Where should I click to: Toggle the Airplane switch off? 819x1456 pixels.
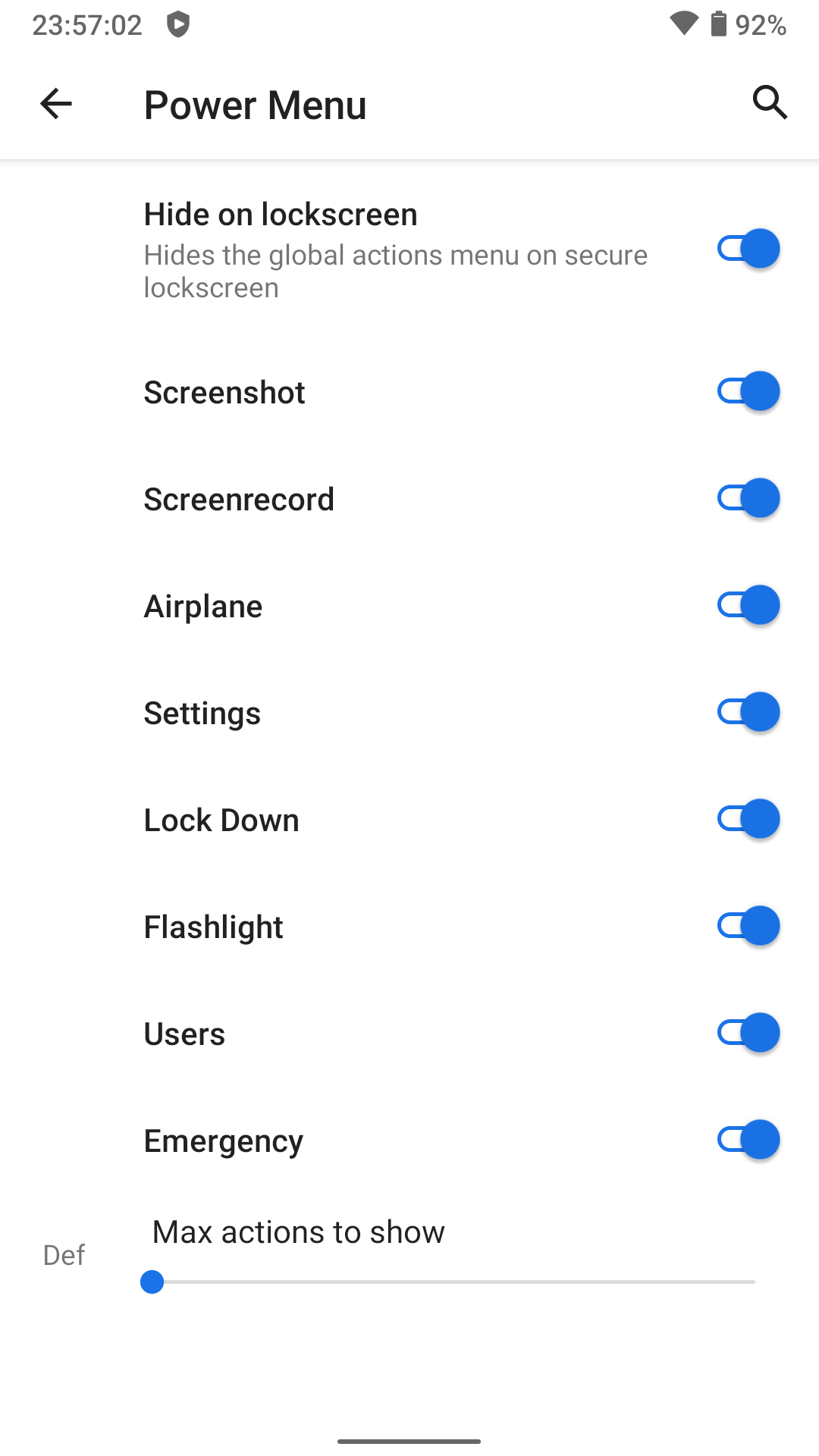pos(748,605)
